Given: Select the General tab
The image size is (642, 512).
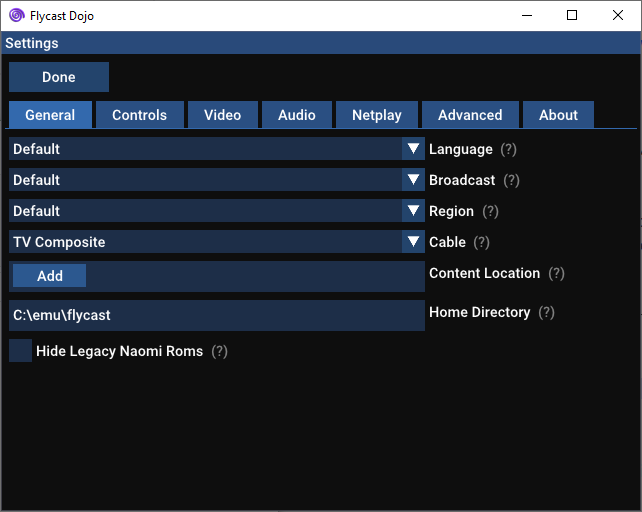Looking at the screenshot, I should pyautogui.click(x=50, y=115).
